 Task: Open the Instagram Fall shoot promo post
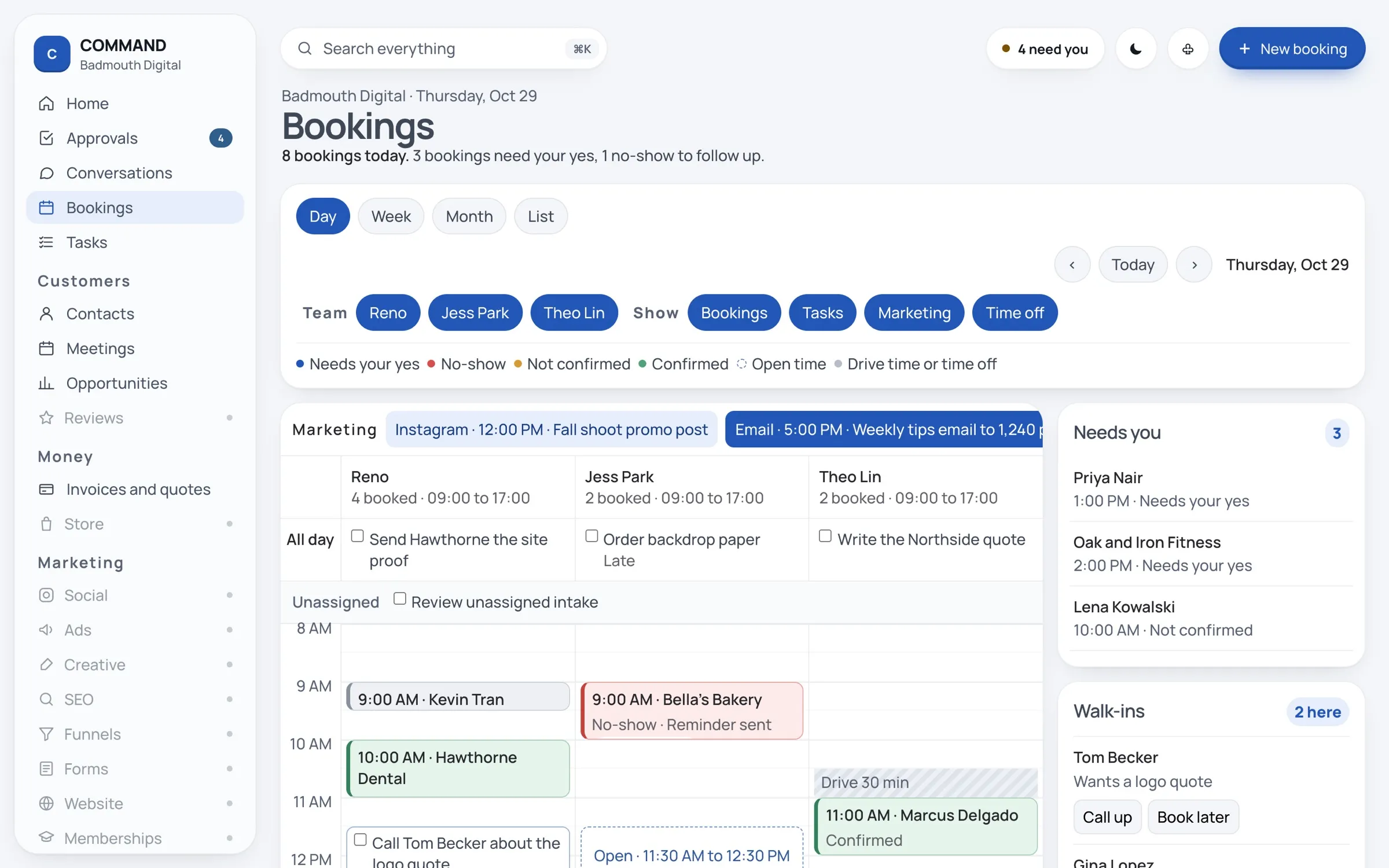tap(551, 429)
